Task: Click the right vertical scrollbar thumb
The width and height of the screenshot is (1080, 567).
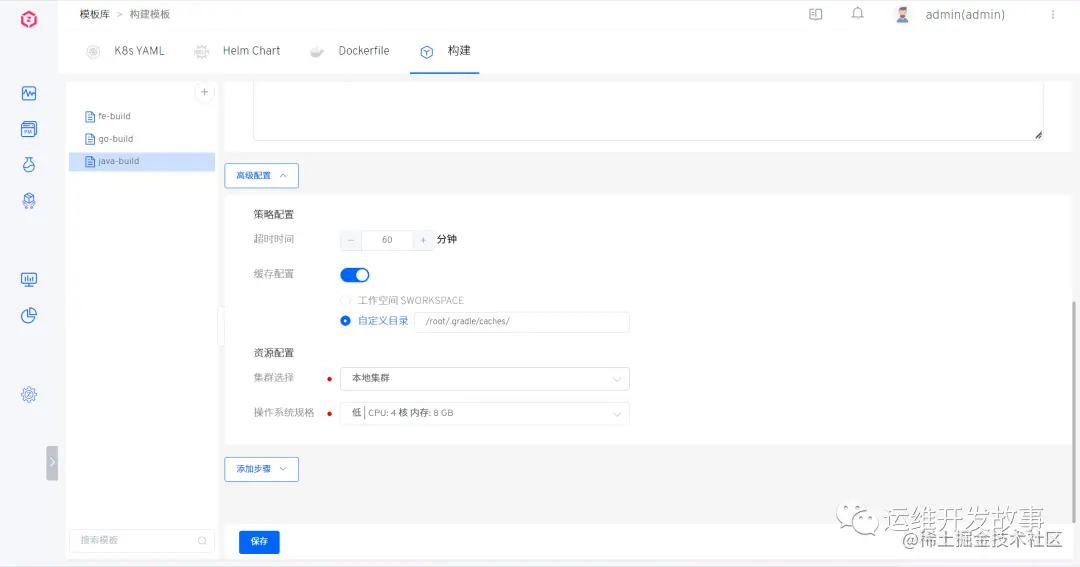Action: [1073, 412]
